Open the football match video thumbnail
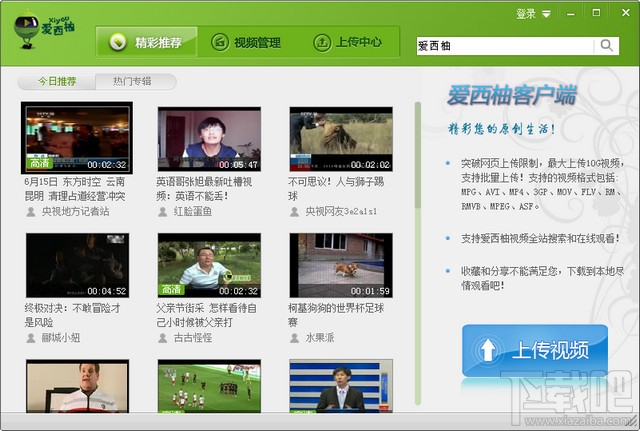This screenshot has width=640, height=431. (209, 386)
